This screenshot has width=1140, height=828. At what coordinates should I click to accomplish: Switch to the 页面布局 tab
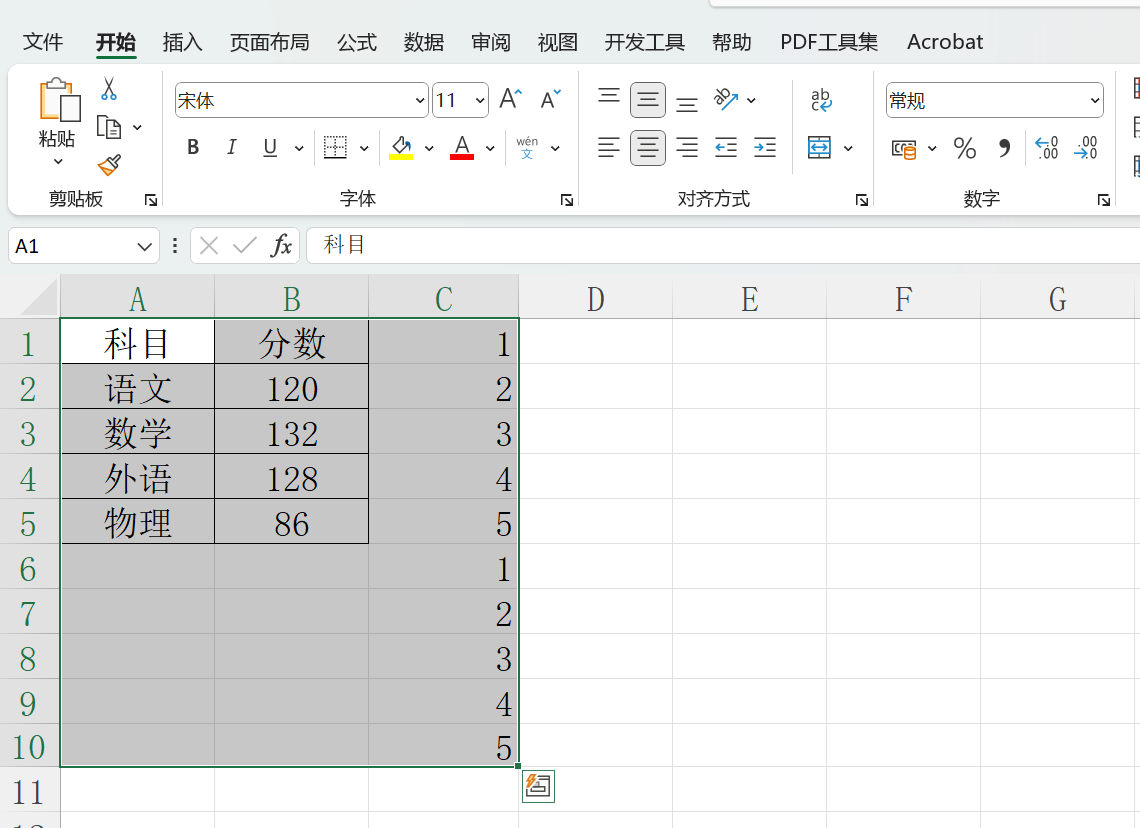click(x=270, y=42)
